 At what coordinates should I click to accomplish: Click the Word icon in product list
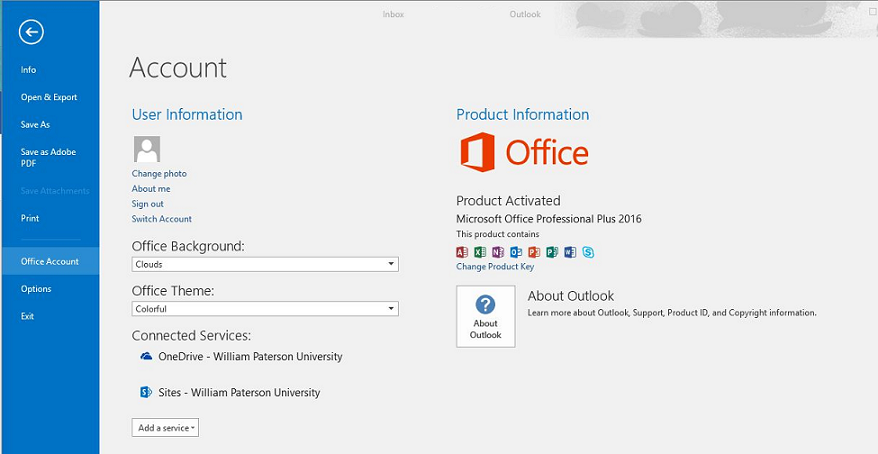click(x=570, y=252)
